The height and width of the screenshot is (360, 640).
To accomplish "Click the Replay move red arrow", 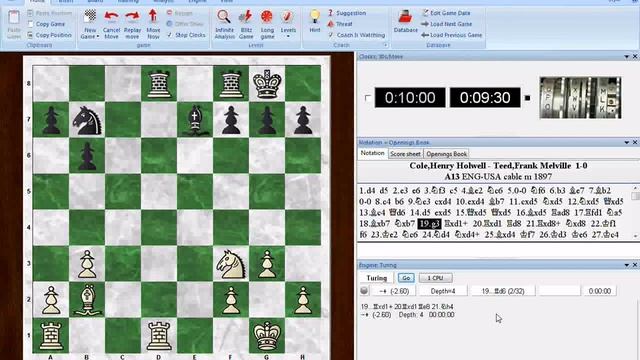I will tap(132, 17).
